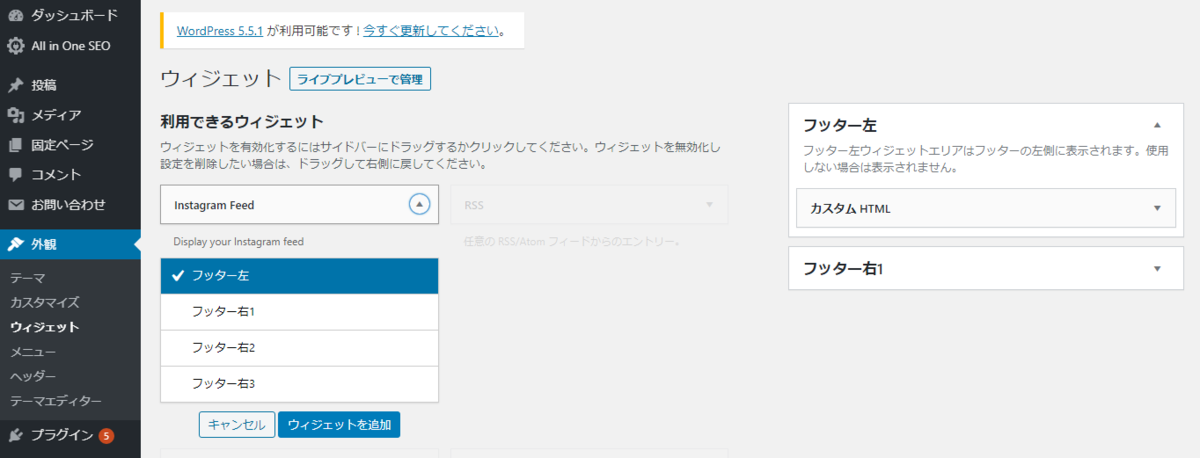Open メニュー submenu item
This screenshot has width=1200, height=458.
(x=33, y=352)
